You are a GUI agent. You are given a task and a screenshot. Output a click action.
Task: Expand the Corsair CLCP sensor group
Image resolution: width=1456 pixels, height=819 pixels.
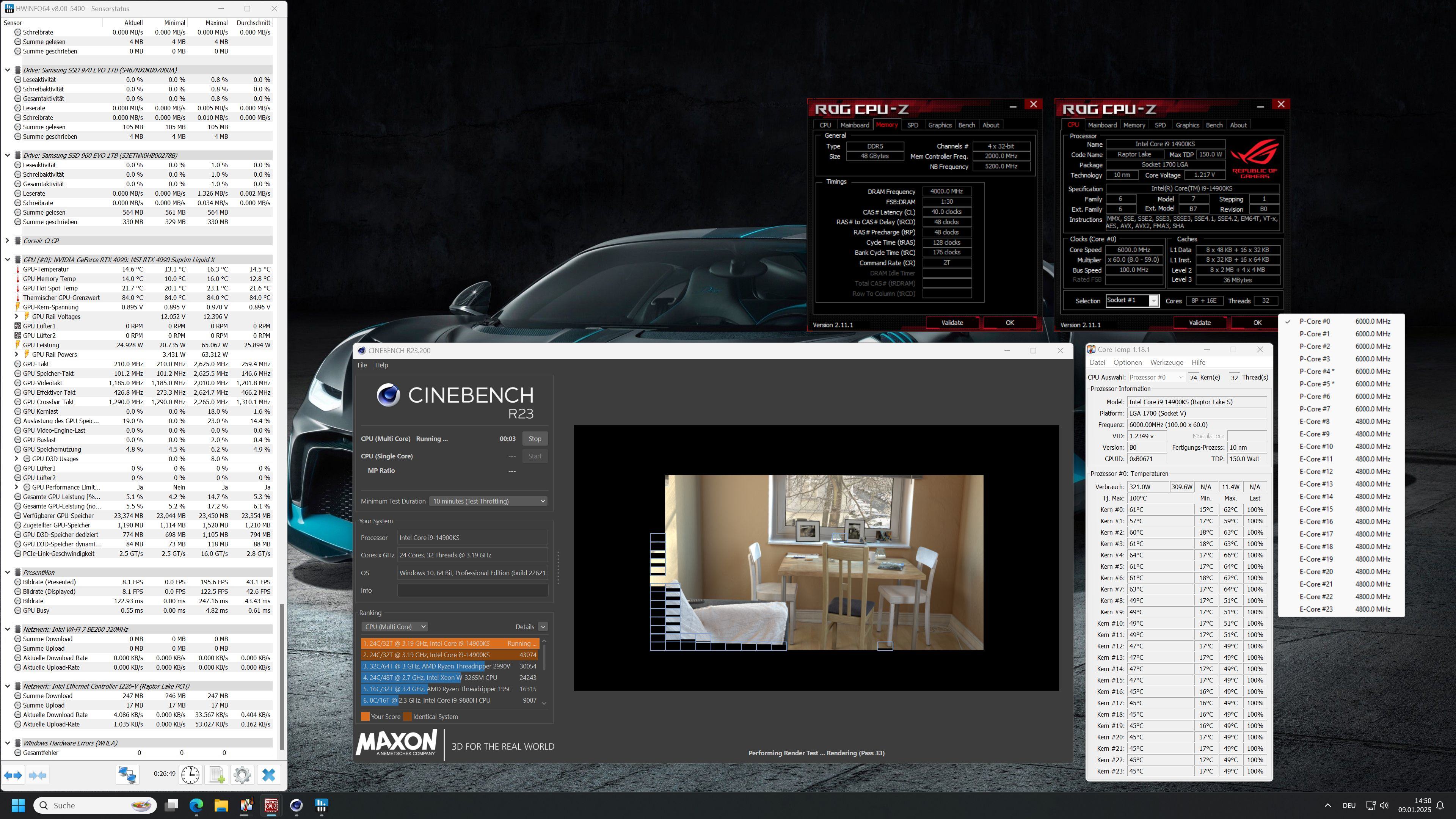7,241
